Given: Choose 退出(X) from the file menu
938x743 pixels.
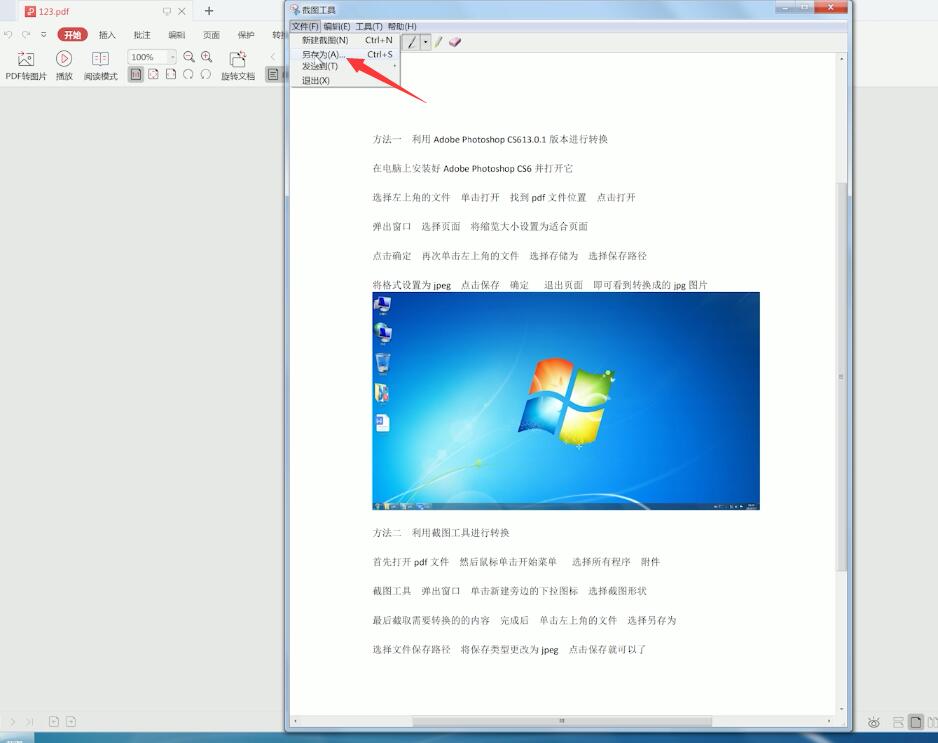Looking at the screenshot, I should click(x=346, y=80).
